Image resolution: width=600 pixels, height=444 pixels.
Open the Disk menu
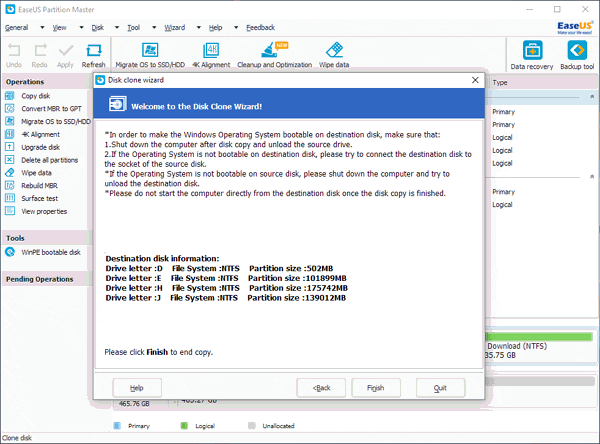click(98, 28)
